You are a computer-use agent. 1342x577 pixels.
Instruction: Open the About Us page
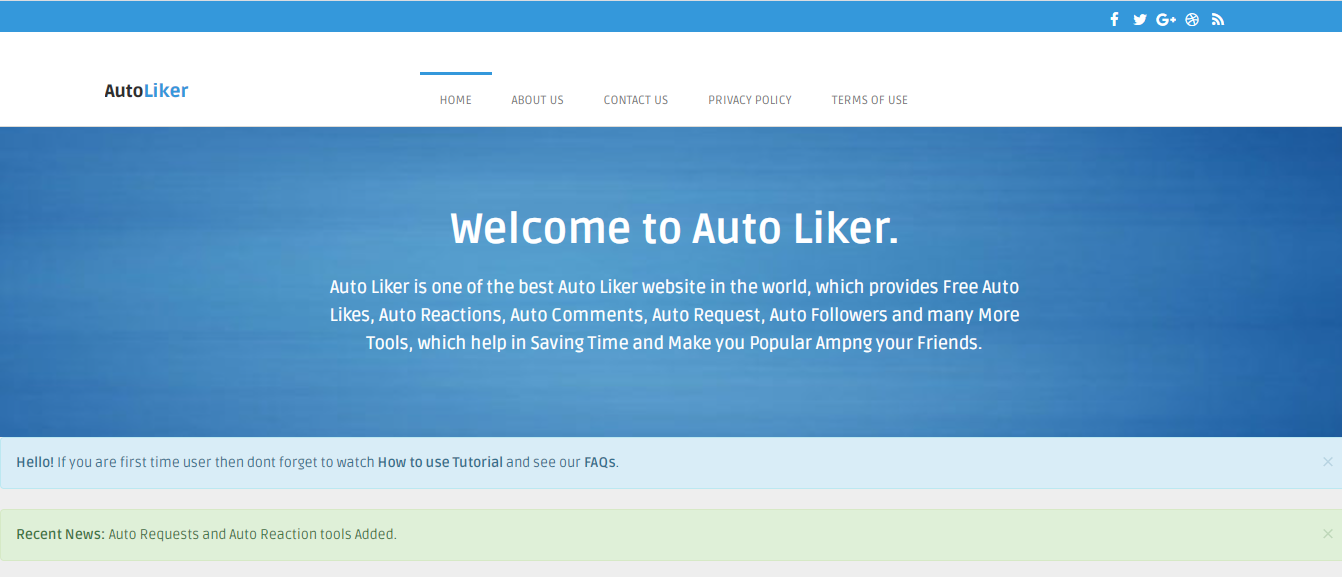pyautogui.click(x=538, y=100)
